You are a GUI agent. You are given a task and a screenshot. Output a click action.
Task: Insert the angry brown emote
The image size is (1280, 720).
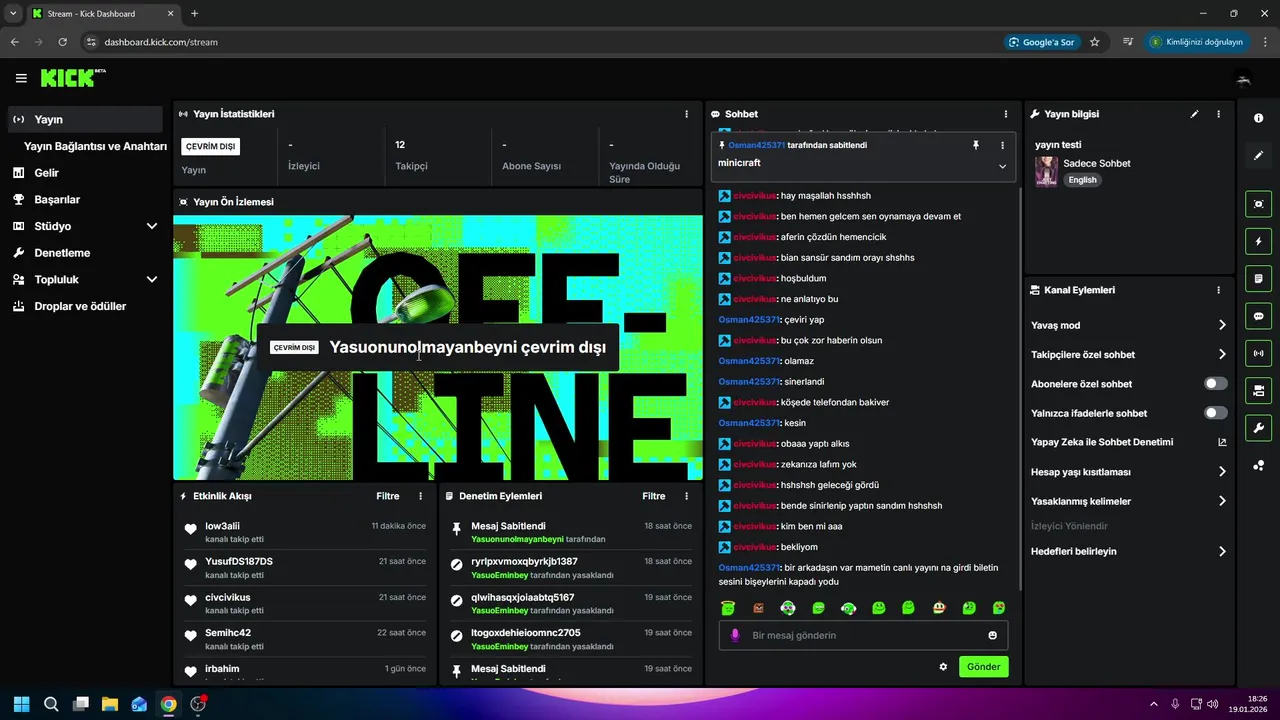(758, 608)
